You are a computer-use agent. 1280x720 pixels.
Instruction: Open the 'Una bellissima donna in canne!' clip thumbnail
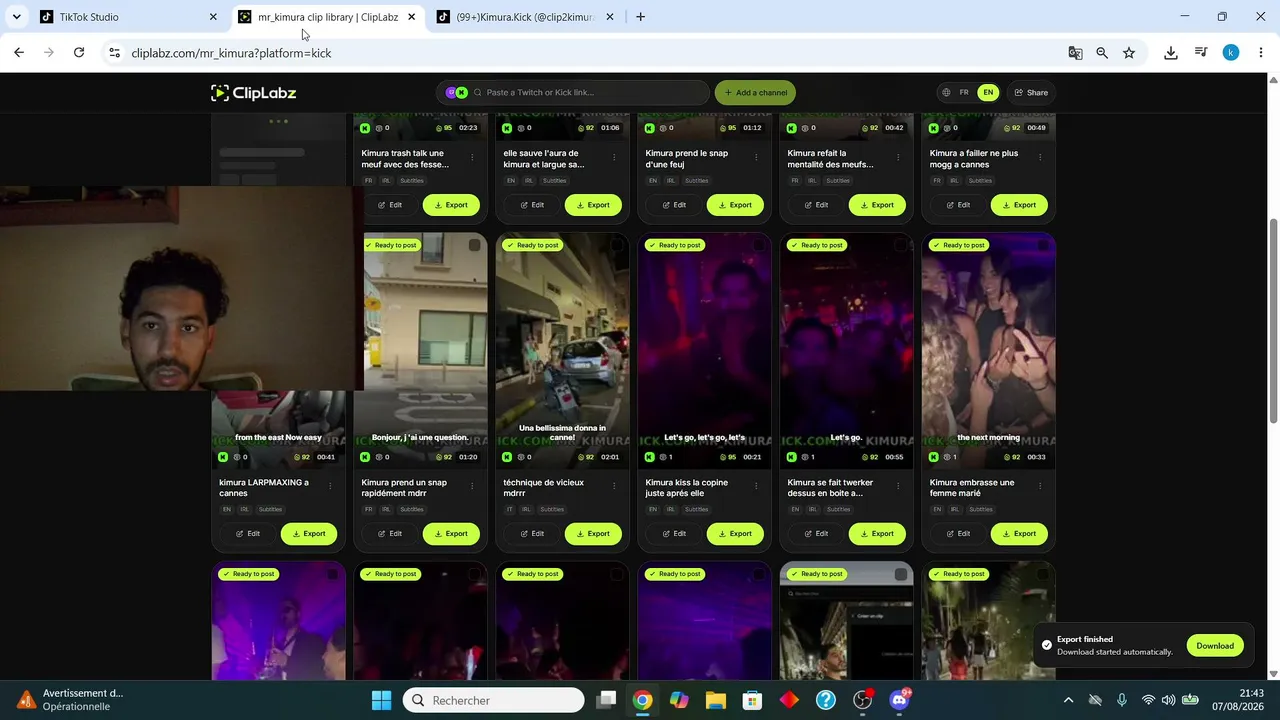click(x=563, y=350)
